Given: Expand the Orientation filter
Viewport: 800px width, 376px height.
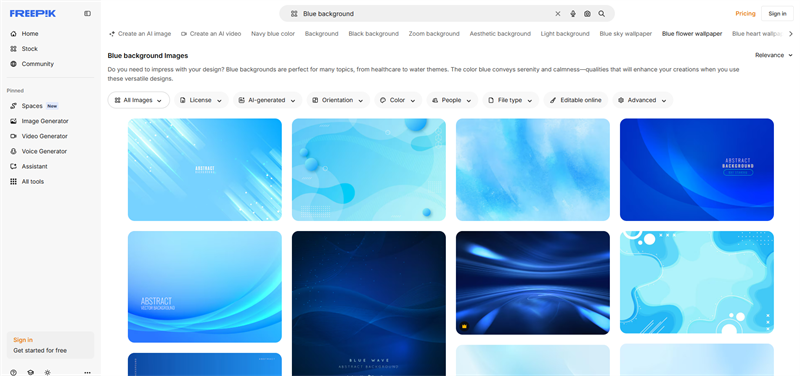Looking at the screenshot, I should point(338,100).
